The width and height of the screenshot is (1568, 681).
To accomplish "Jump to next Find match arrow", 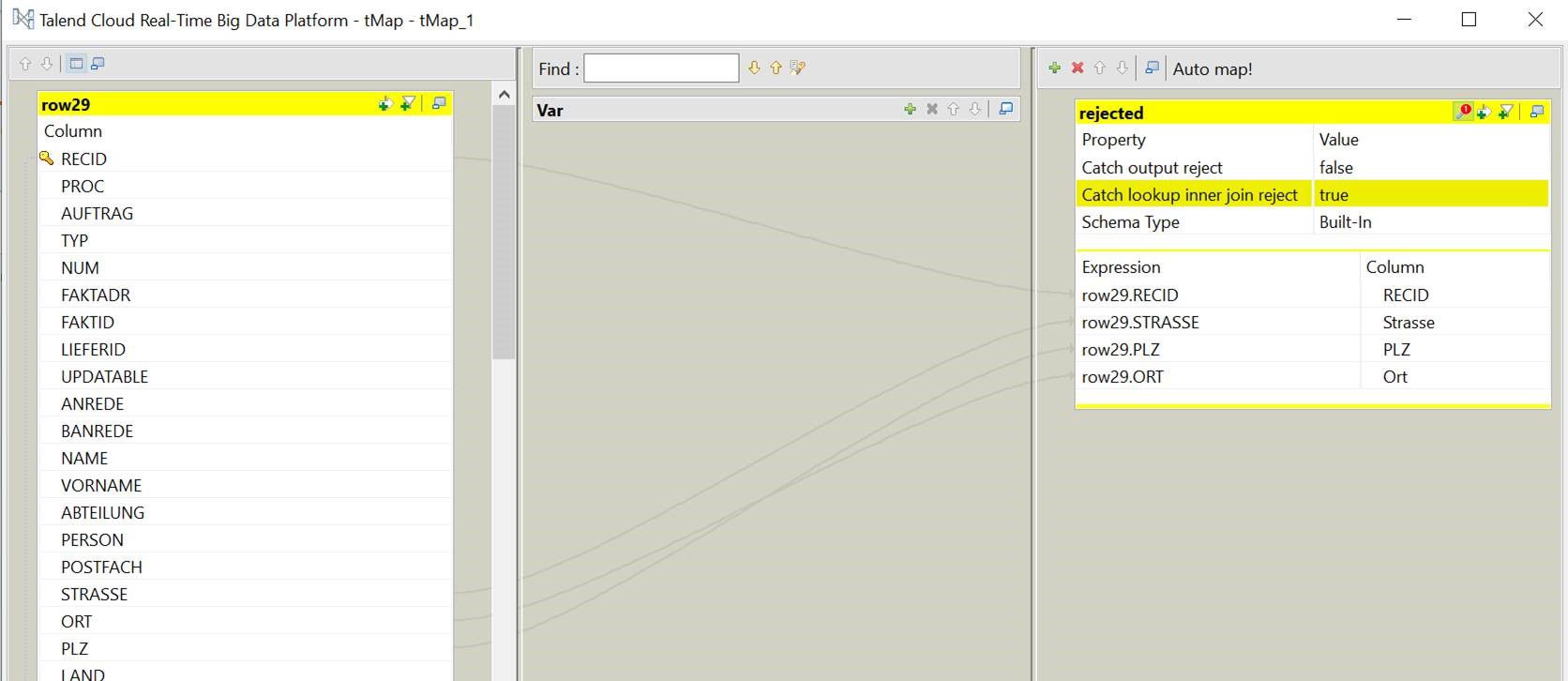I will 754,68.
